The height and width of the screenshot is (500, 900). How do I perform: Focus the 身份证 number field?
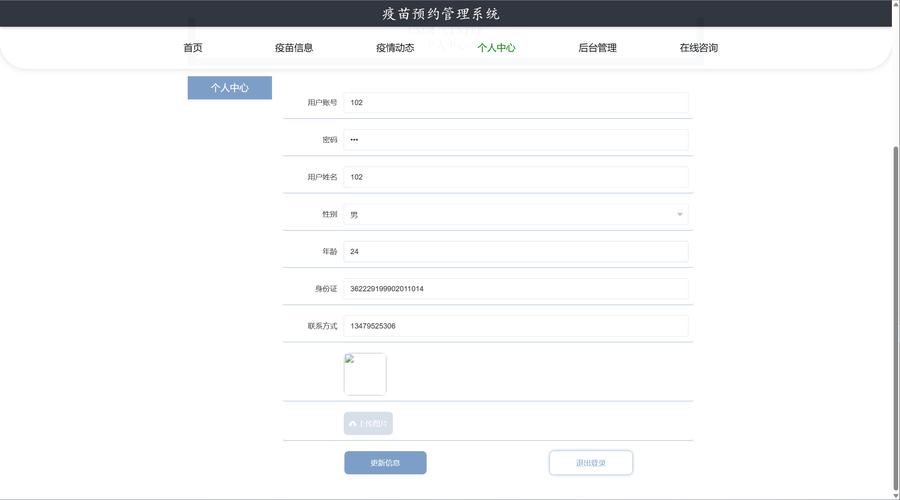[x=515, y=289]
